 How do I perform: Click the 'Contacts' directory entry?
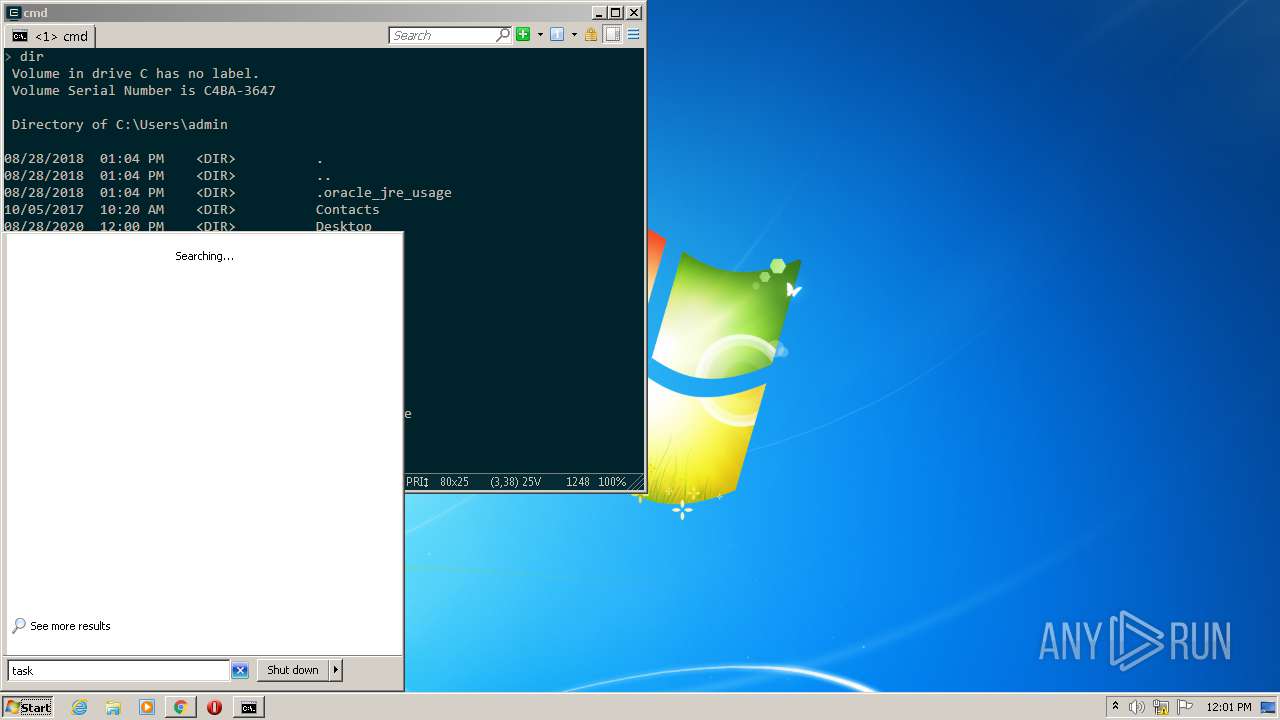pyautogui.click(x=348, y=209)
